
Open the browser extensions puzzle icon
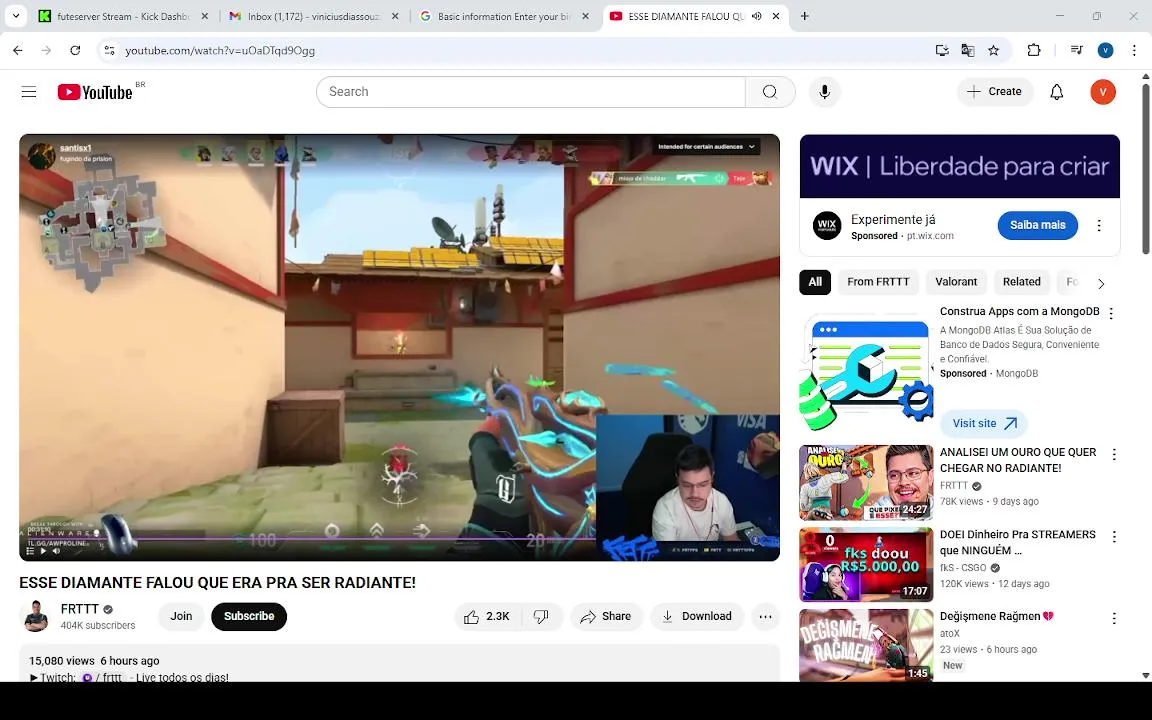pos(1034,50)
